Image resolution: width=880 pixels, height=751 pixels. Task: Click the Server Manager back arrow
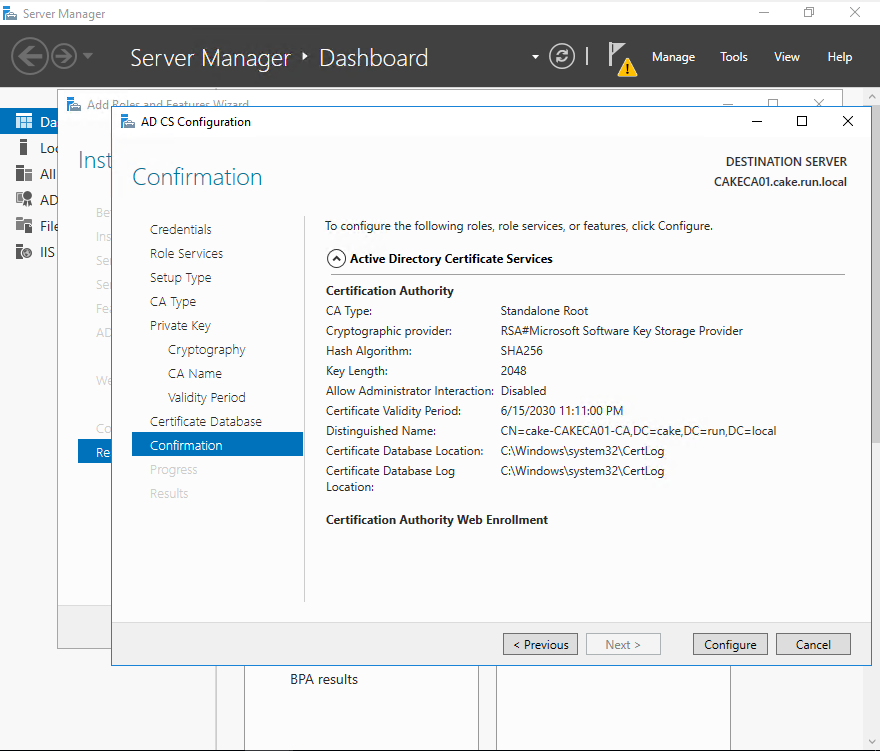coord(30,56)
